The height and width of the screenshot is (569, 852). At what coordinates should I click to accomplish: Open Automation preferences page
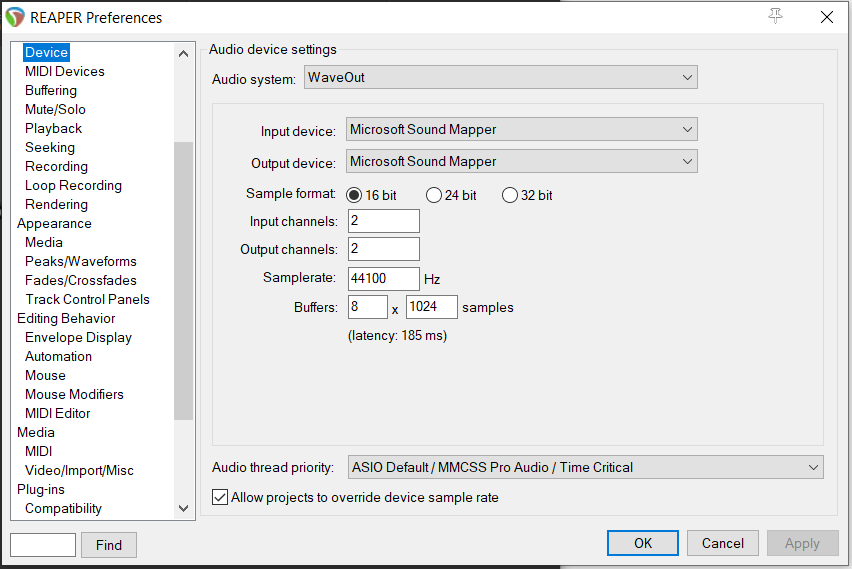59,357
